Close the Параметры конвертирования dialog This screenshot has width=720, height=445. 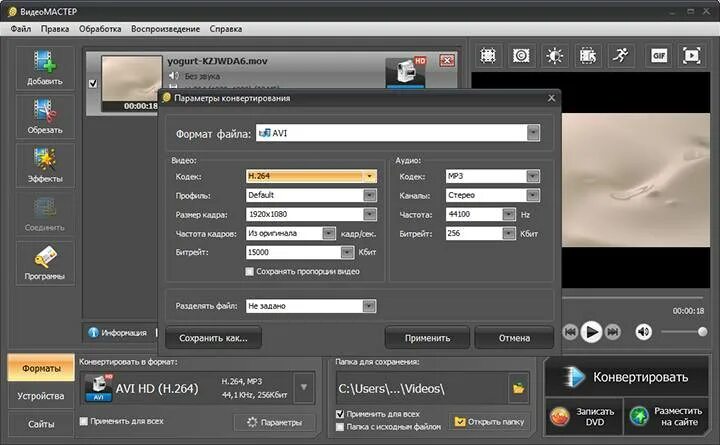coord(551,98)
